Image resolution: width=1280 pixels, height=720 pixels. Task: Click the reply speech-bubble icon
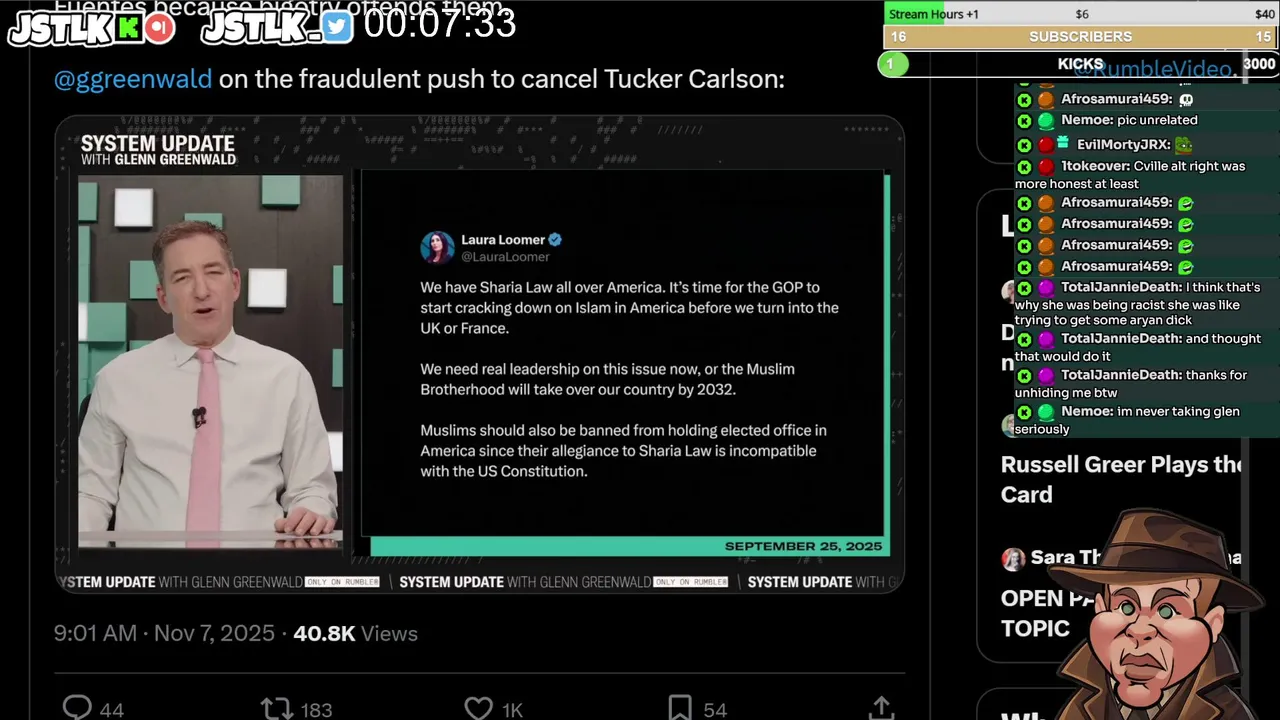tap(77, 708)
